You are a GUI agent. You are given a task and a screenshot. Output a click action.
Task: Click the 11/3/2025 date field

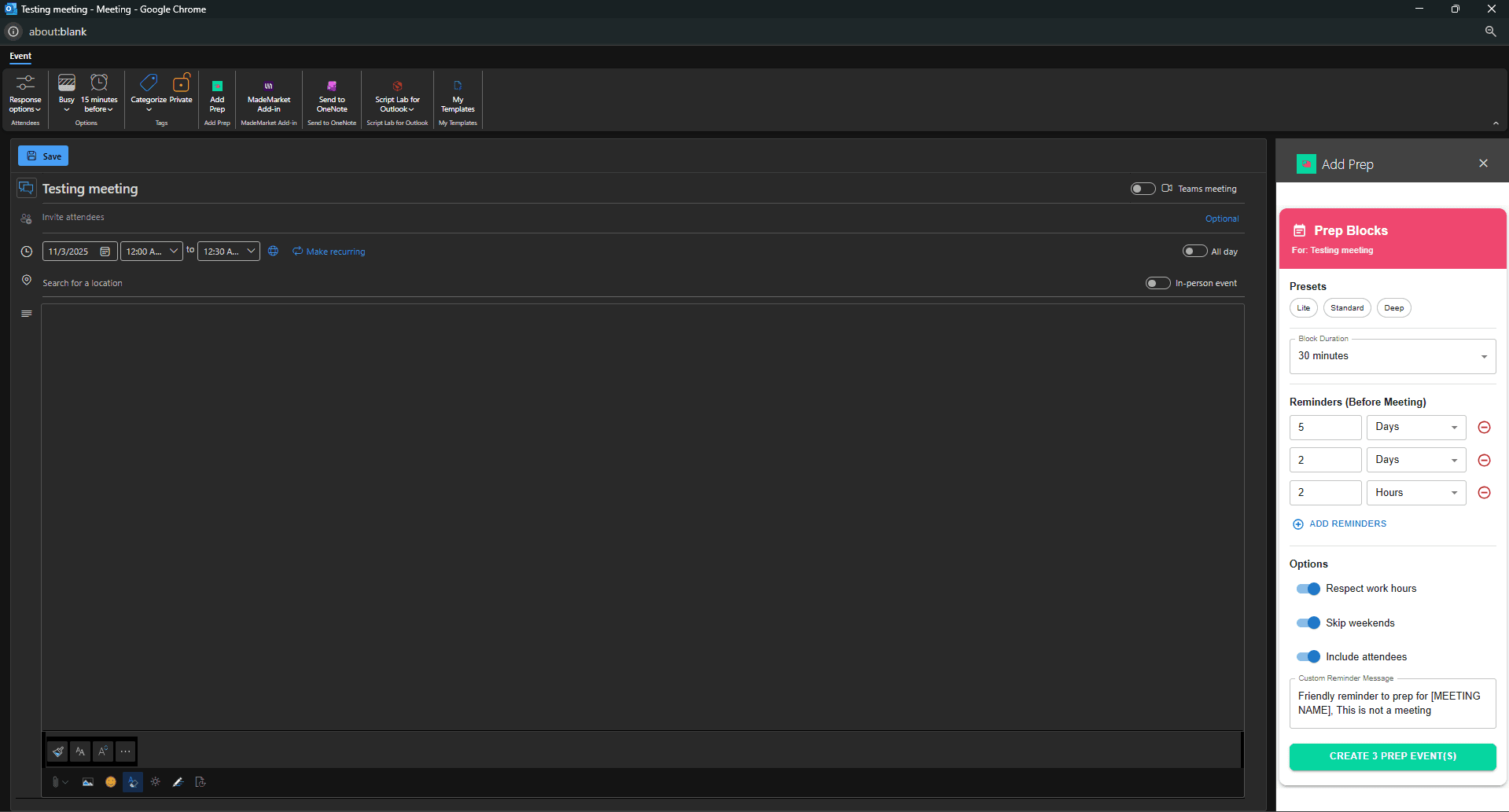79,252
